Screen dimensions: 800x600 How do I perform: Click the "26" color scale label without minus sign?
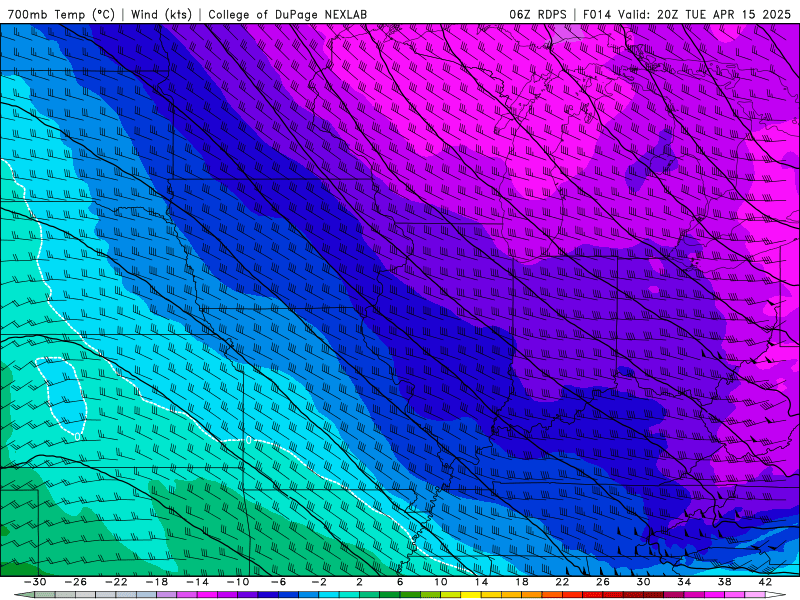click(603, 582)
